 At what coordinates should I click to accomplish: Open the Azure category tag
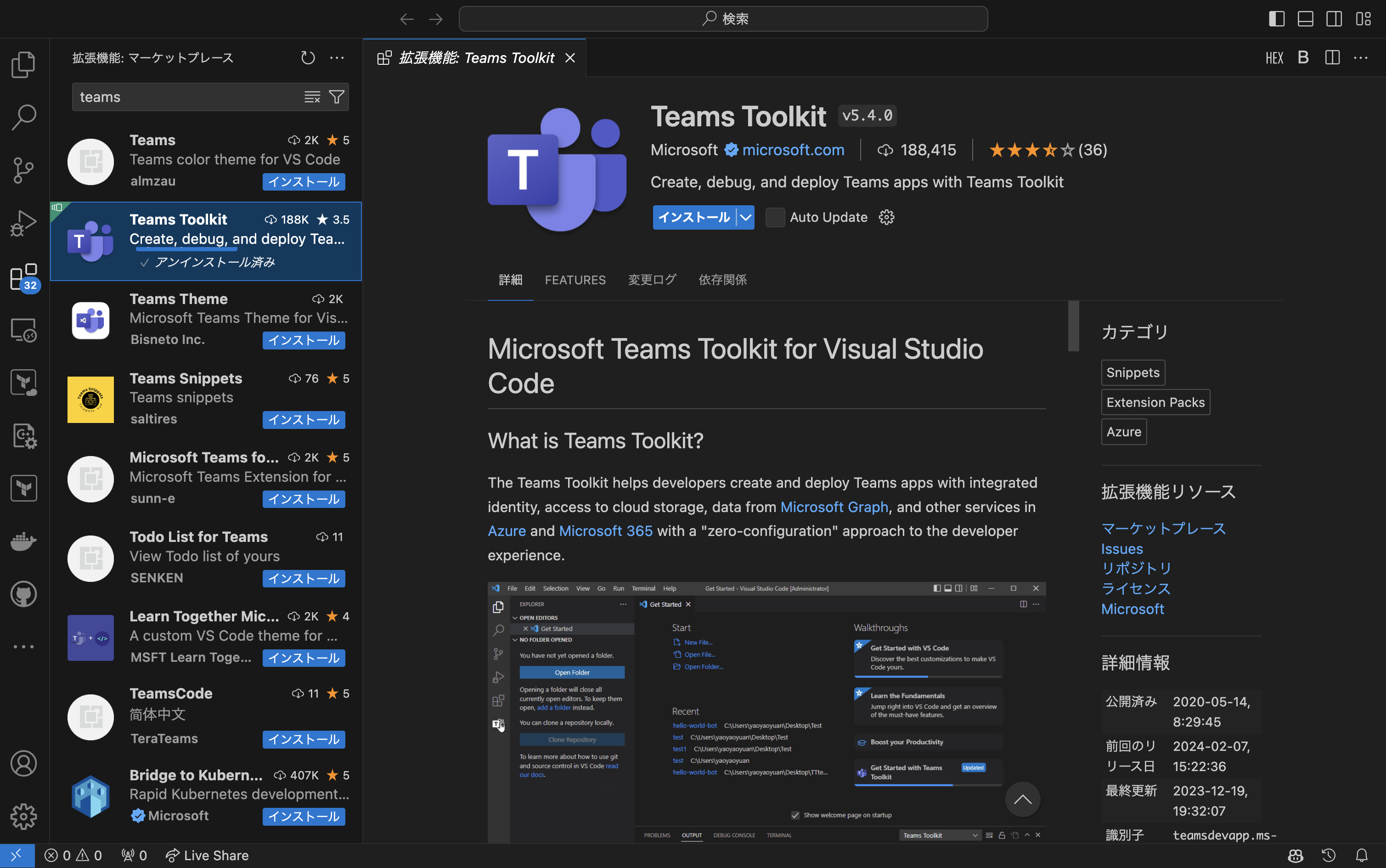(1124, 432)
